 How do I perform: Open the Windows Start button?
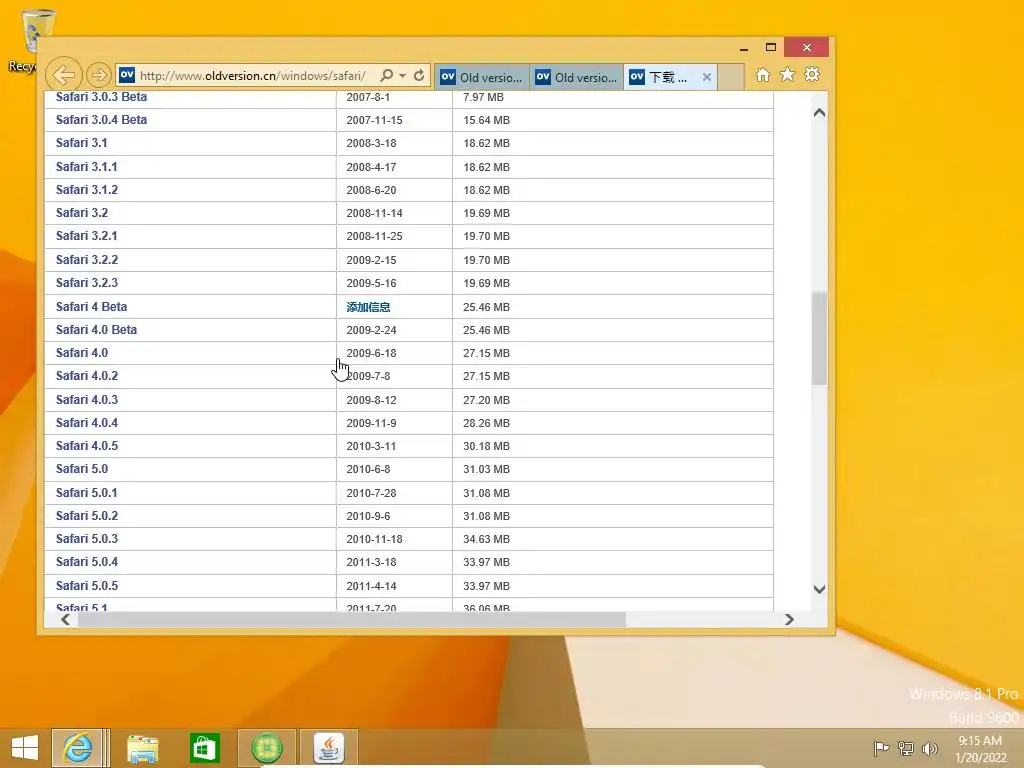click(25, 748)
